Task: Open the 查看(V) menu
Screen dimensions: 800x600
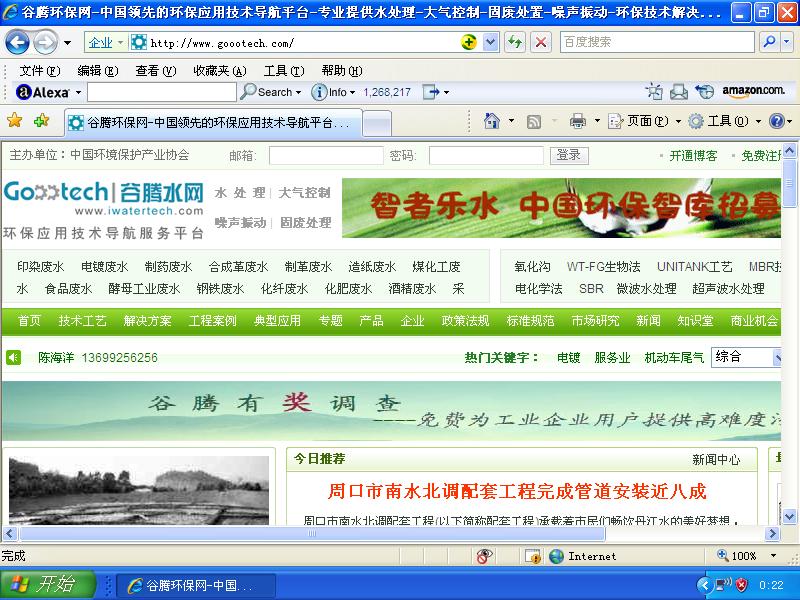Action: pos(156,70)
